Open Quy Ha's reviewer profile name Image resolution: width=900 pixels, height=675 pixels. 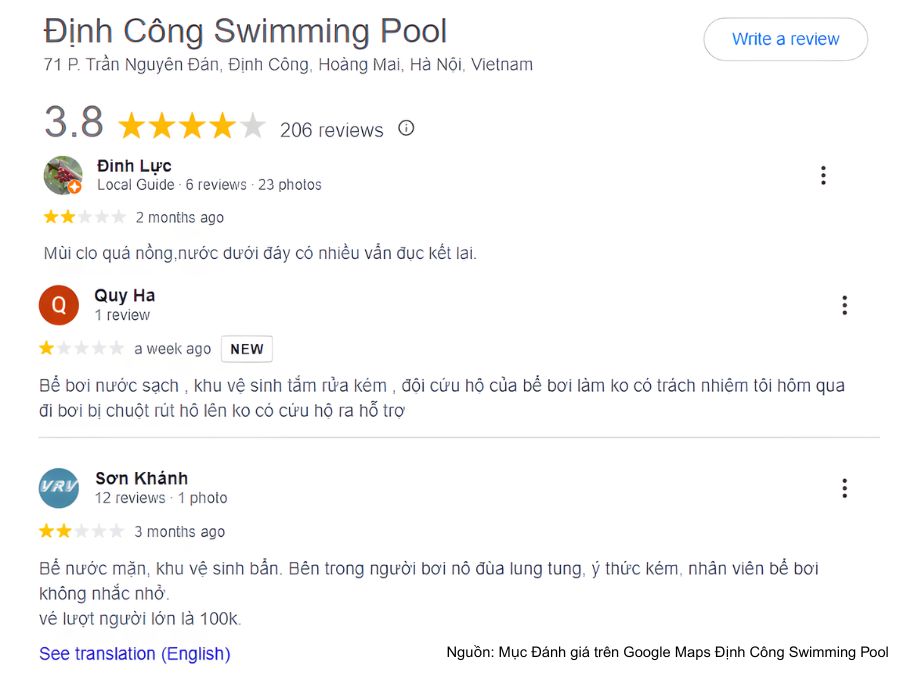coord(124,295)
